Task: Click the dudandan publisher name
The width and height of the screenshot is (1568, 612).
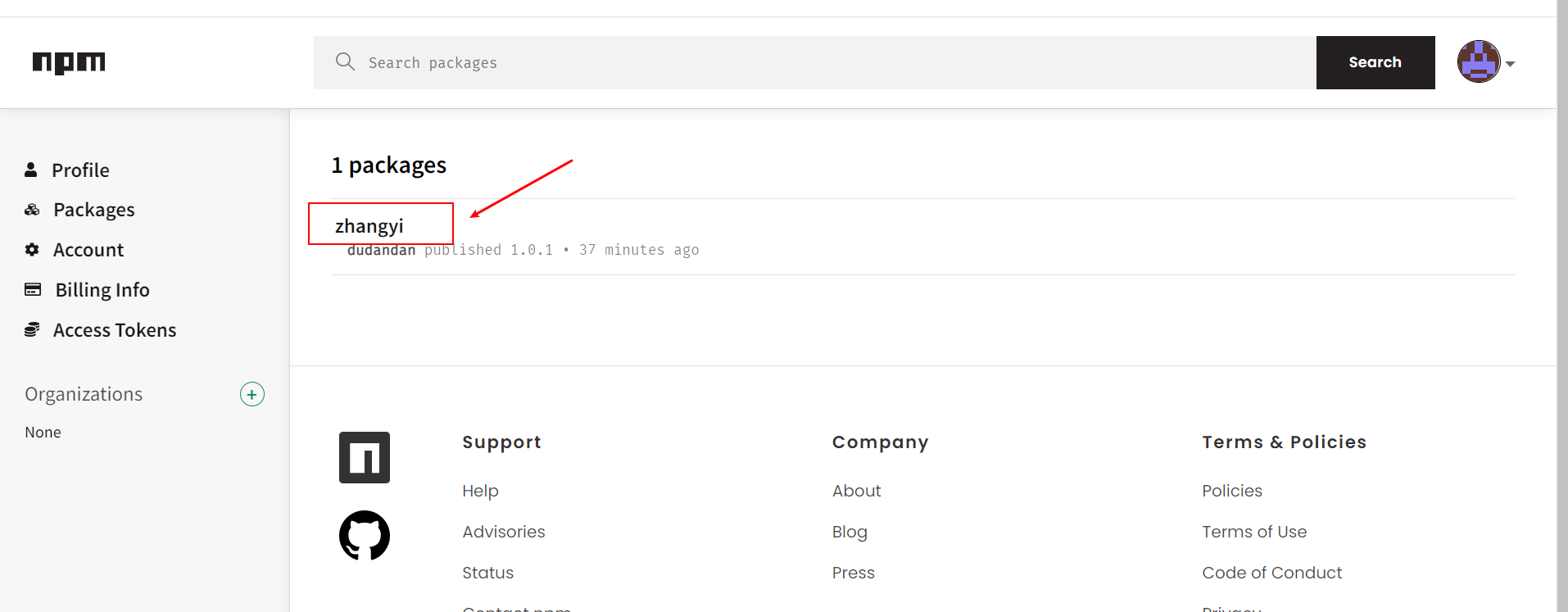Action: (381, 250)
